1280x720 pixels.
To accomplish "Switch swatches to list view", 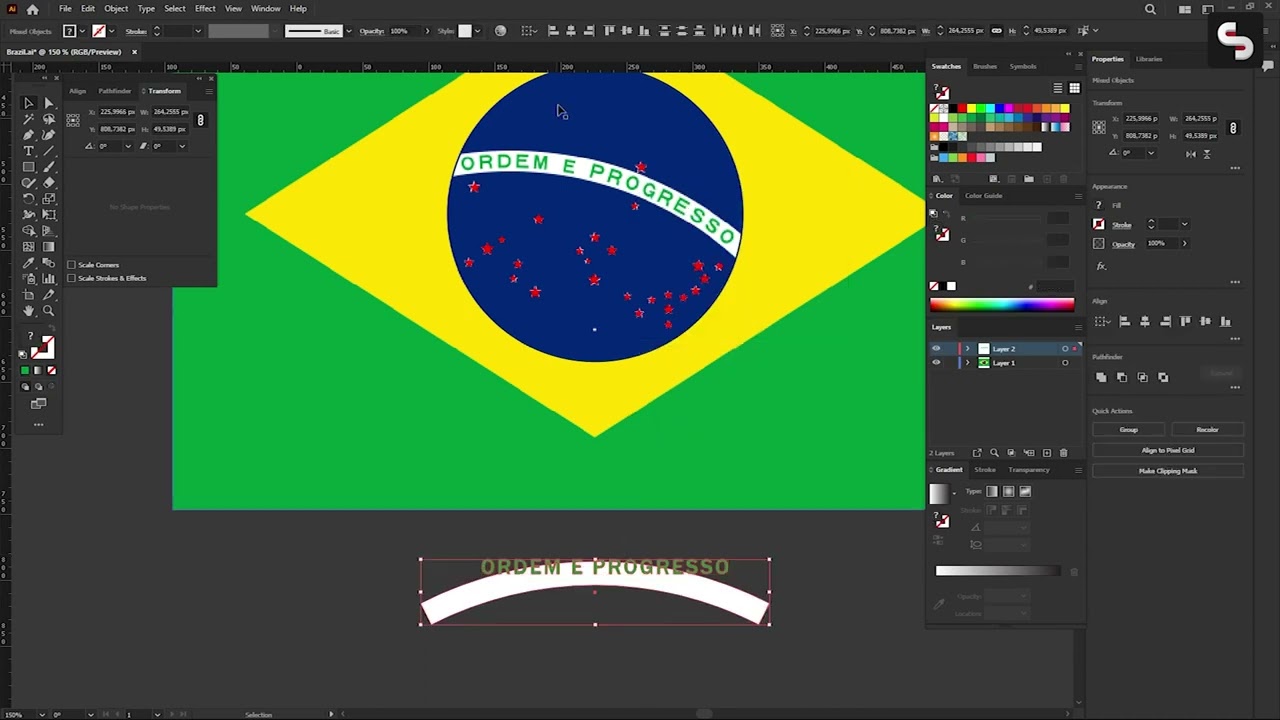I will [x=1057, y=89].
